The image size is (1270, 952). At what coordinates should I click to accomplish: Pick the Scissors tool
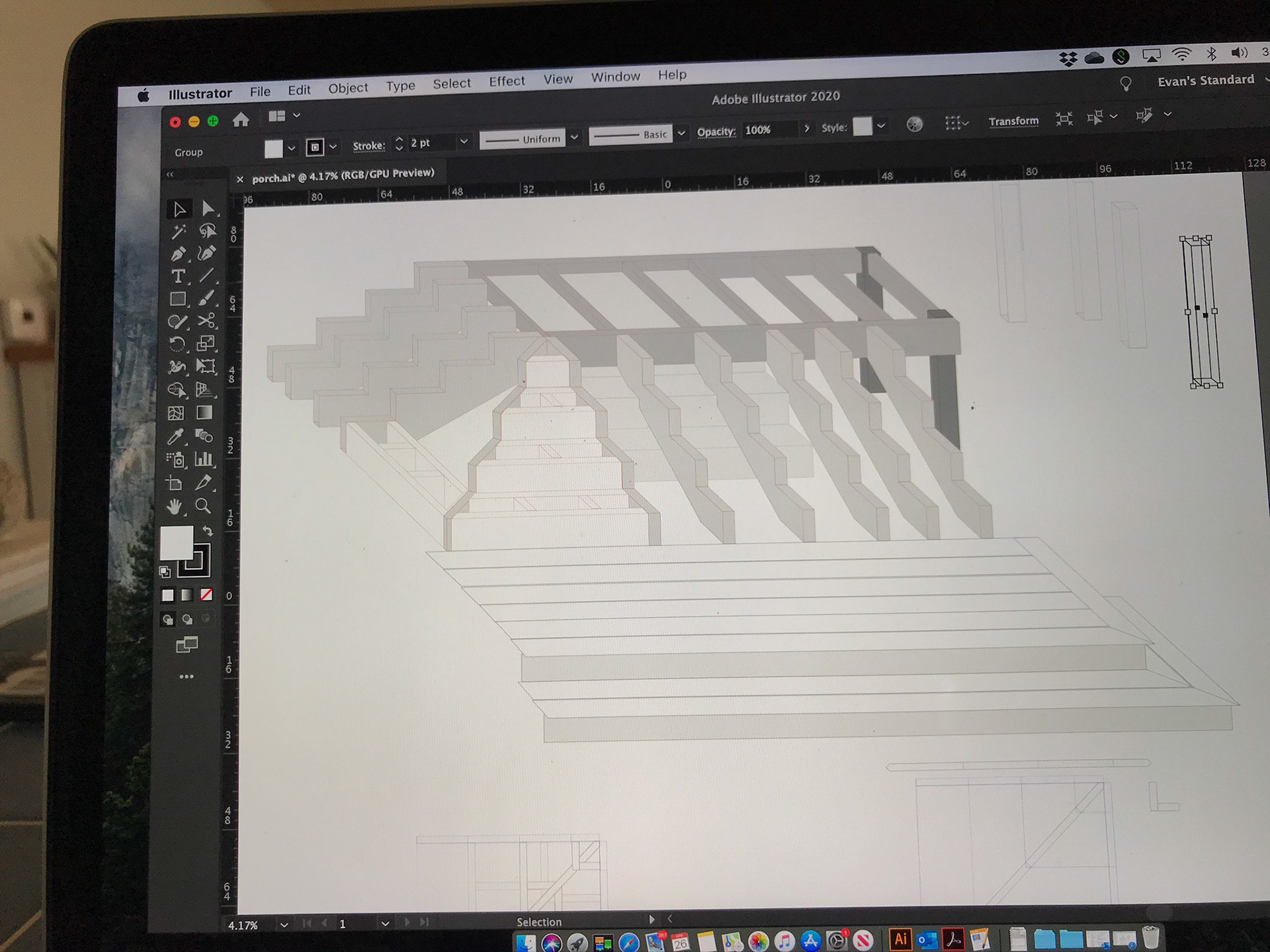tap(206, 321)
